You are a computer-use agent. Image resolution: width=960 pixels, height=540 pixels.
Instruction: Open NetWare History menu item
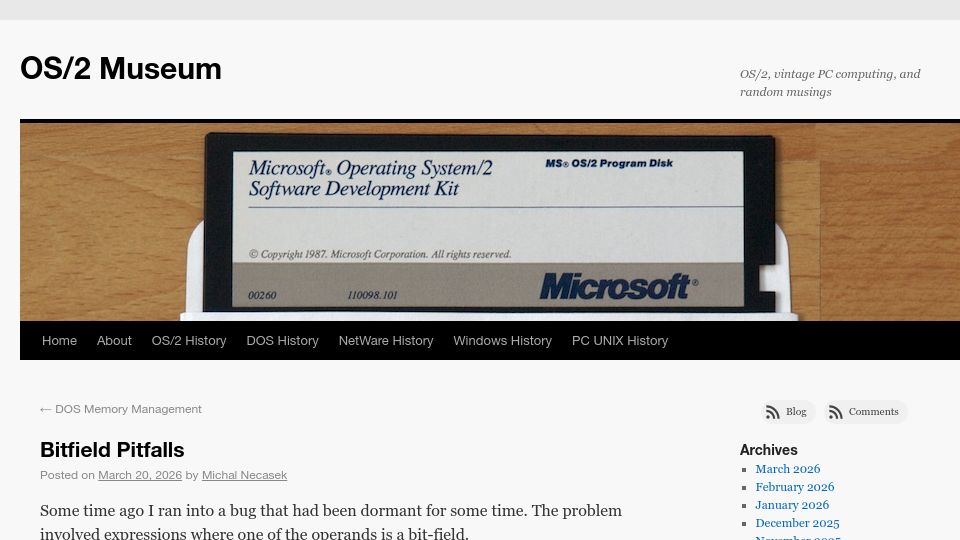386,340
